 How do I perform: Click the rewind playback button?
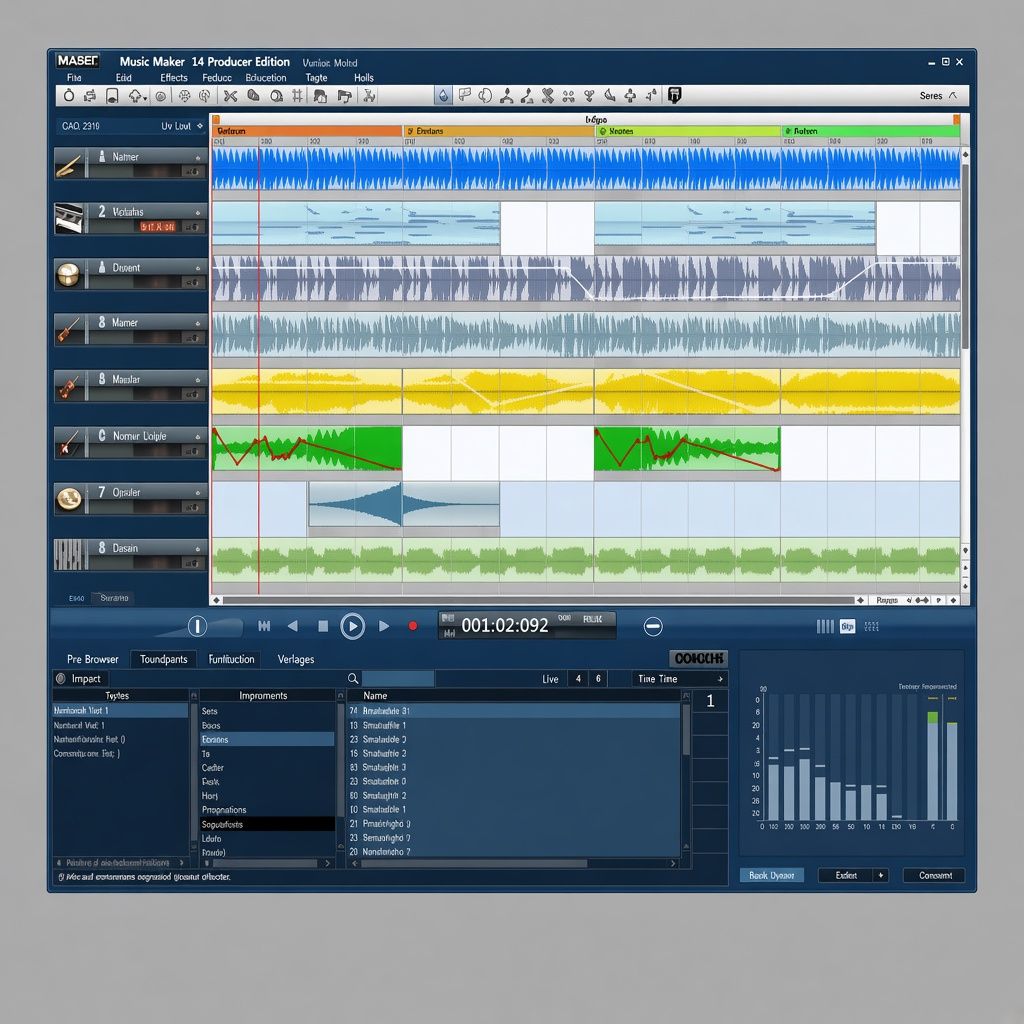[x=293, y=626]
